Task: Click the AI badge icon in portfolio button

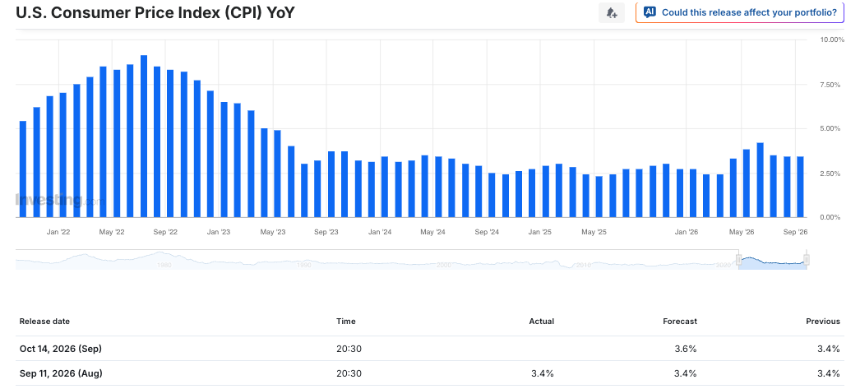Action: tap(649, 12)
